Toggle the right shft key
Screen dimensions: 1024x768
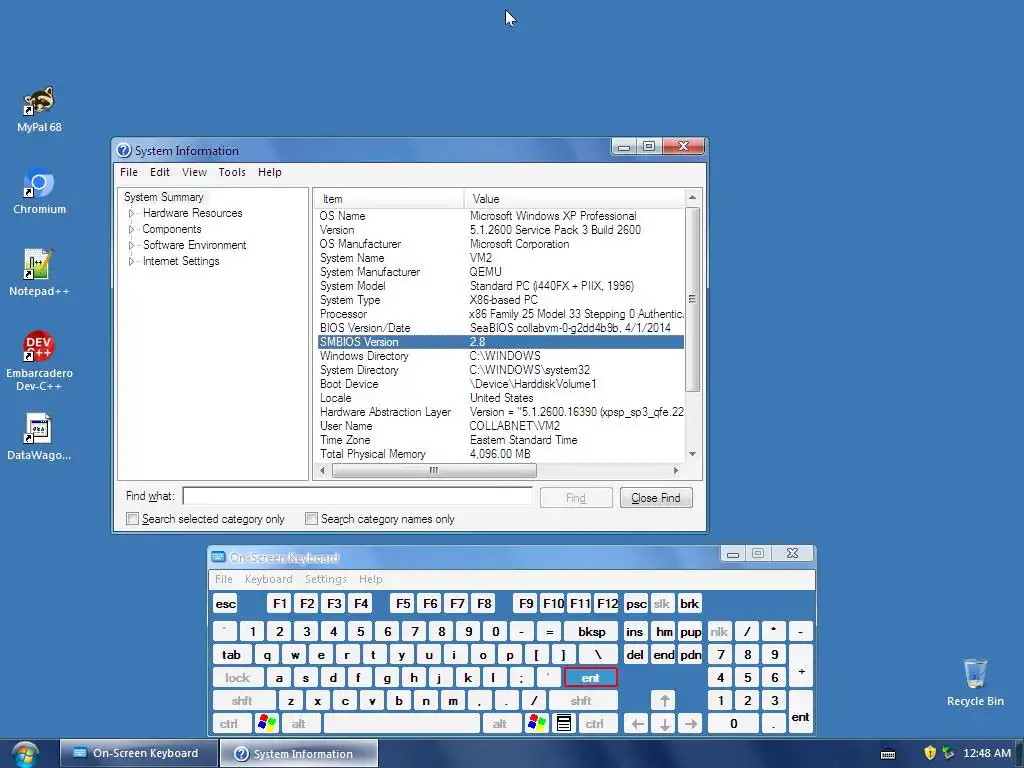tap(581, 701)
